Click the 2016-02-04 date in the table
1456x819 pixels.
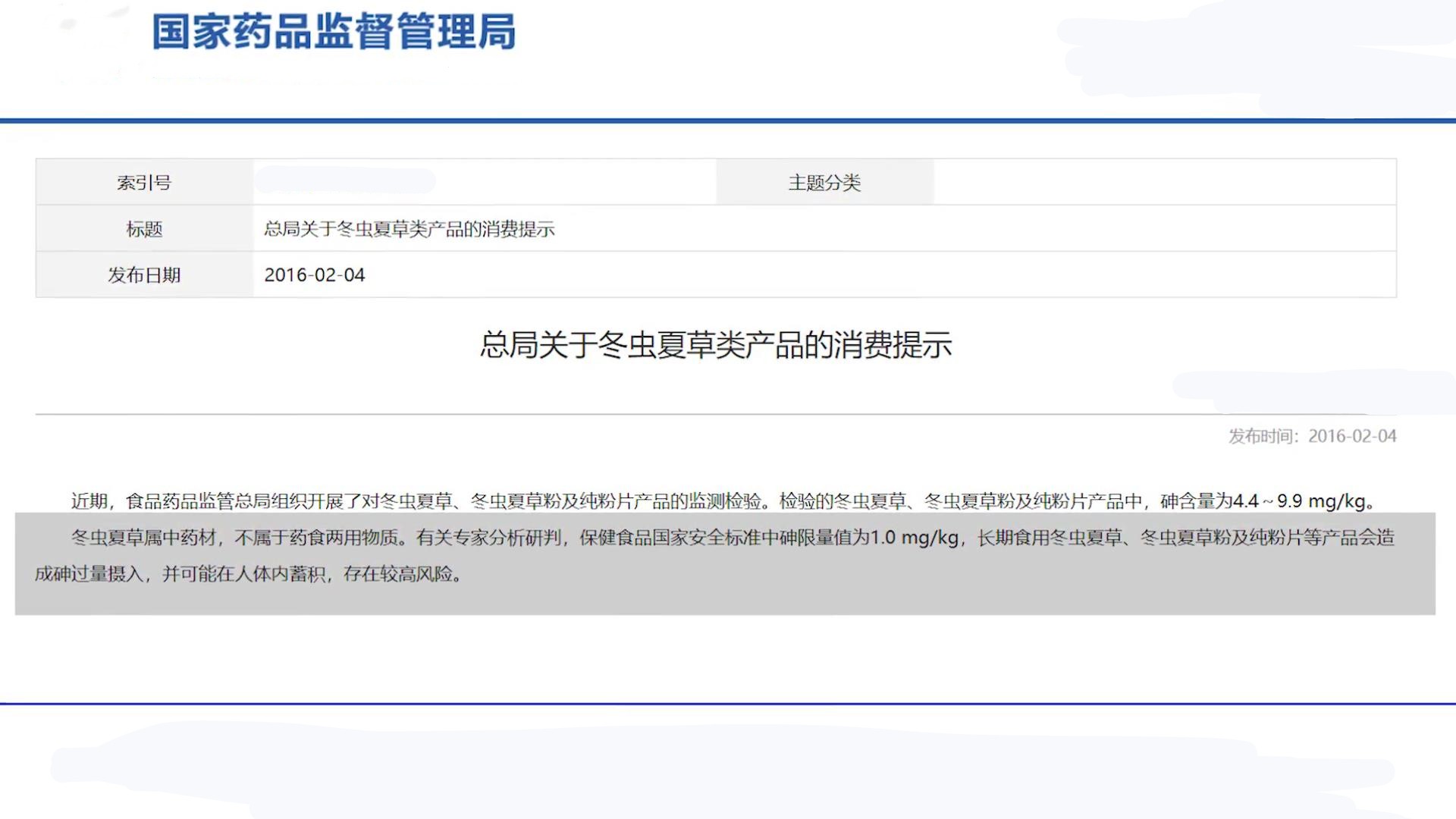tap(315, 275)
